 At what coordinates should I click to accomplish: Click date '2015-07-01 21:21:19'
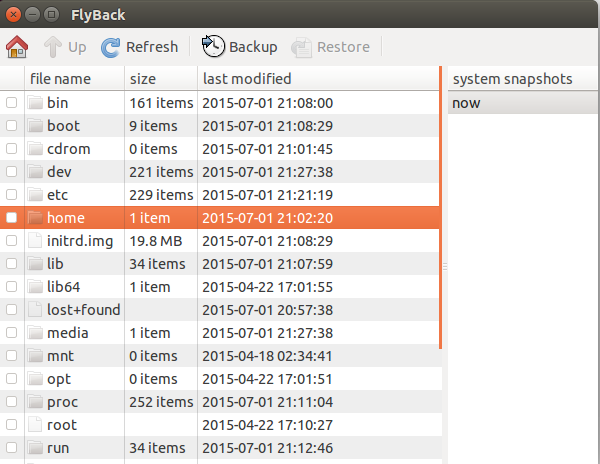[x=267, y=195]
